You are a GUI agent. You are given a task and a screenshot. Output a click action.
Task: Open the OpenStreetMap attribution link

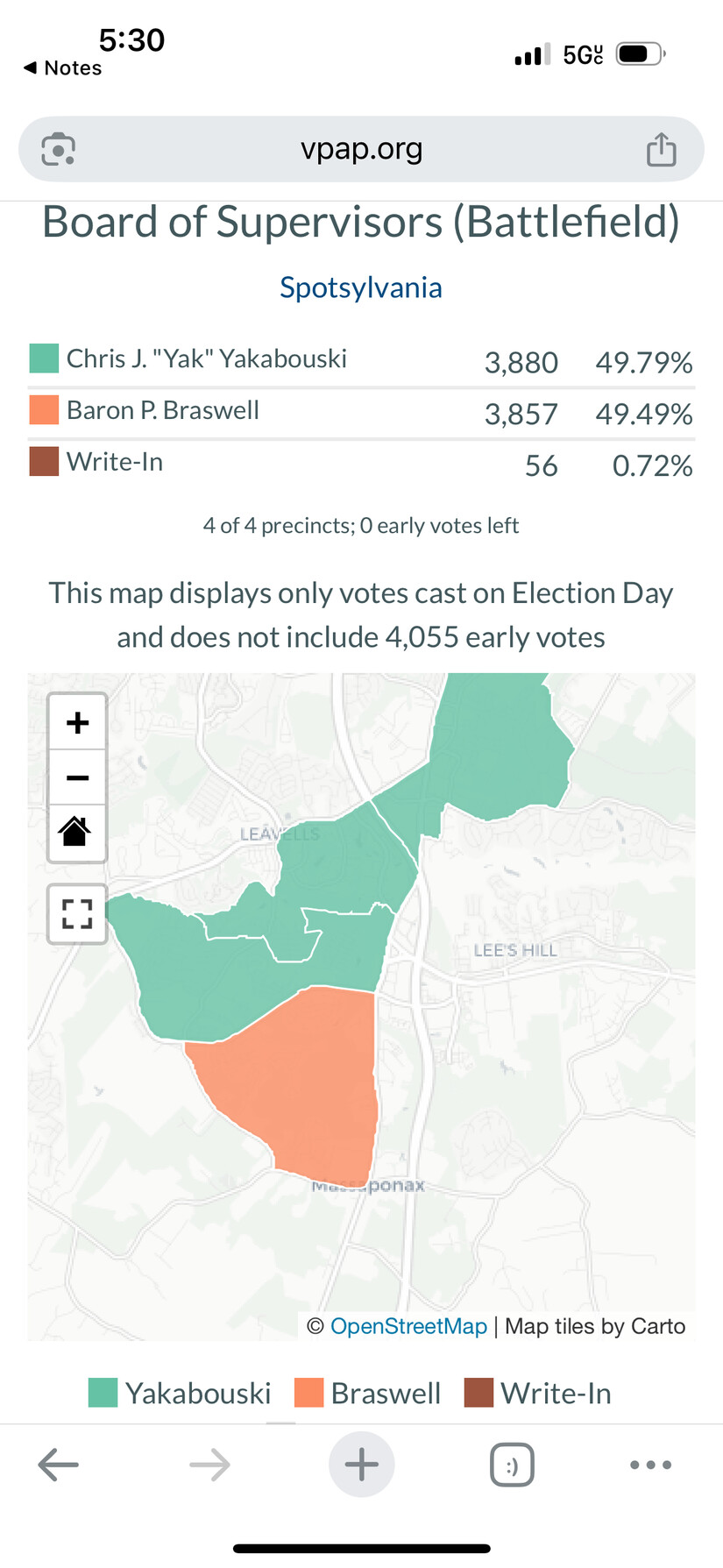click(408, 1326)
